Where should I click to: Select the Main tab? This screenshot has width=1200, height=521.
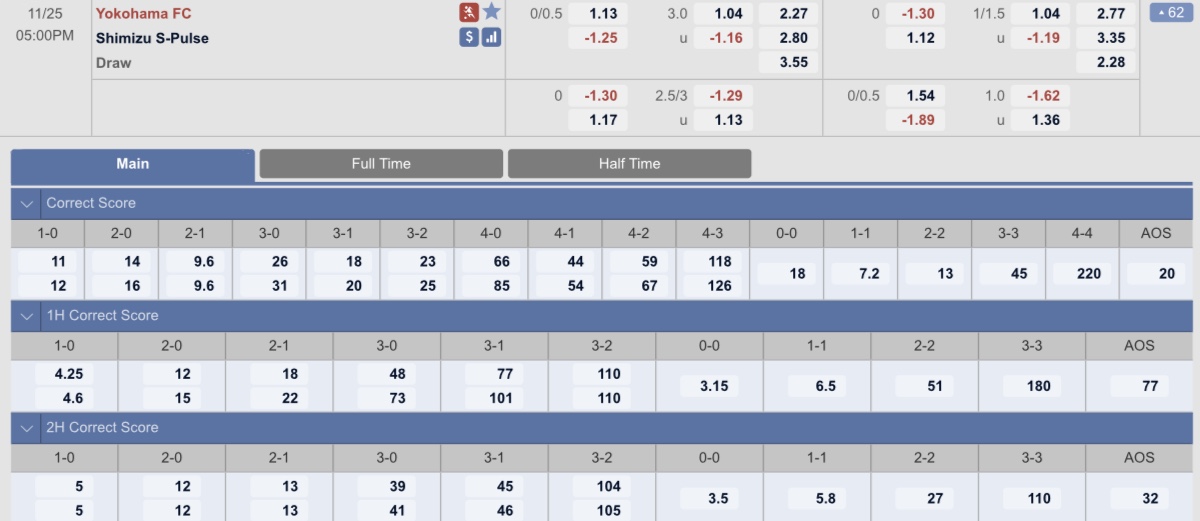point(133,164)
